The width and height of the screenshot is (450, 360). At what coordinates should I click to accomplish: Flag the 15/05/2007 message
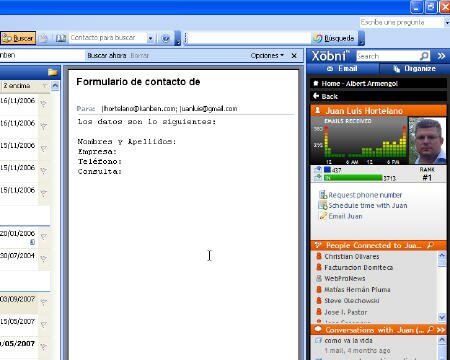pyautogui.click(x=44, y=324)
